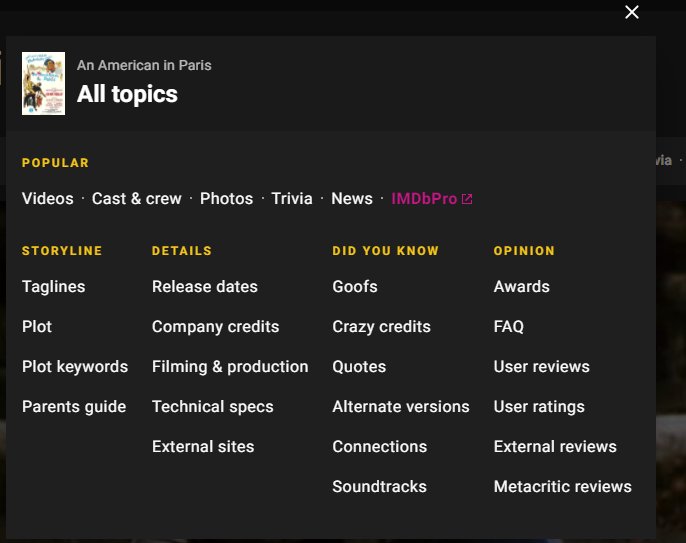The height and width of the screenshot is (543, 686).
Task: Open IMDbPro external link
Action: (x=431, y=199)
